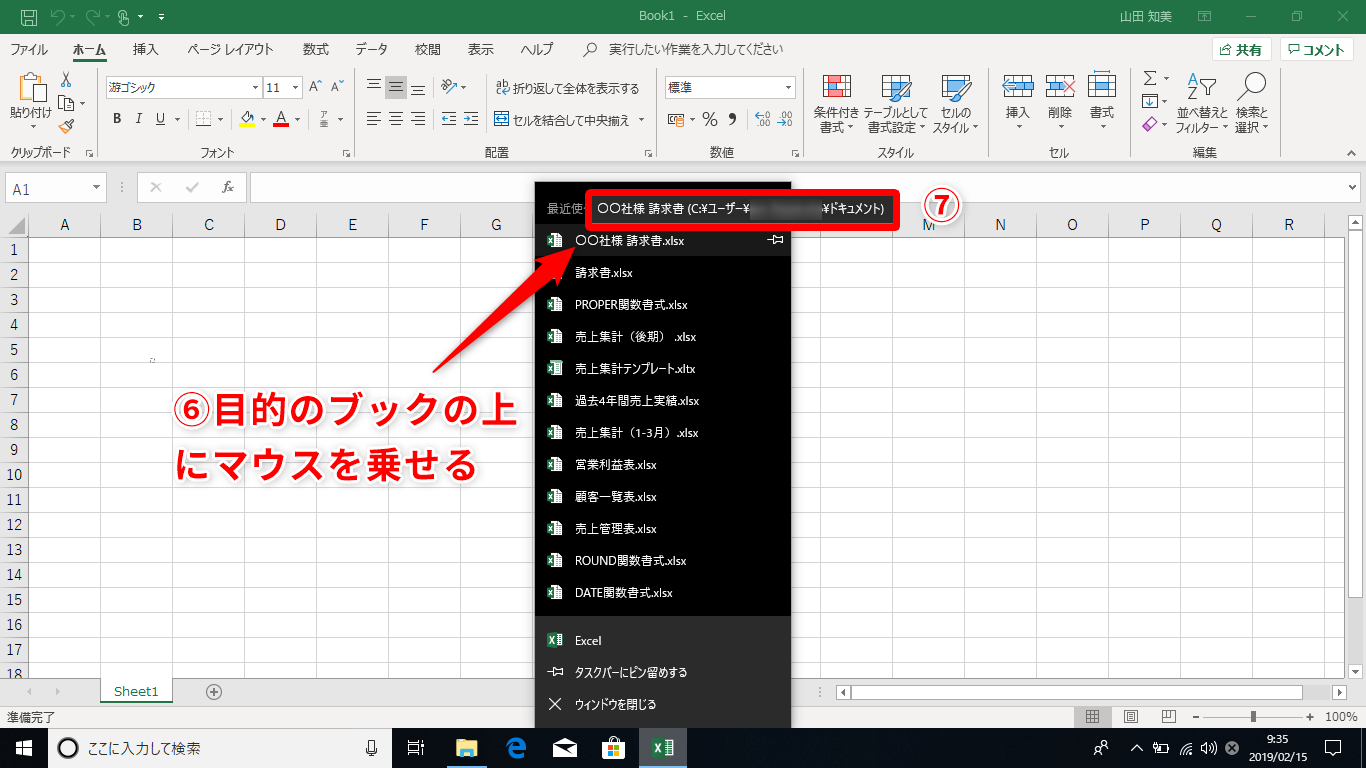
Task: Apply percent style format
Action: point(710,119)
